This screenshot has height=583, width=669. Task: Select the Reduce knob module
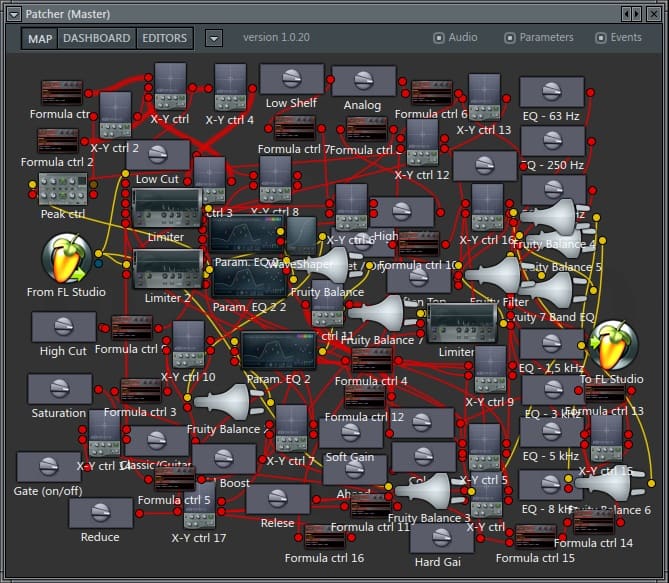[x=101, y=513]
